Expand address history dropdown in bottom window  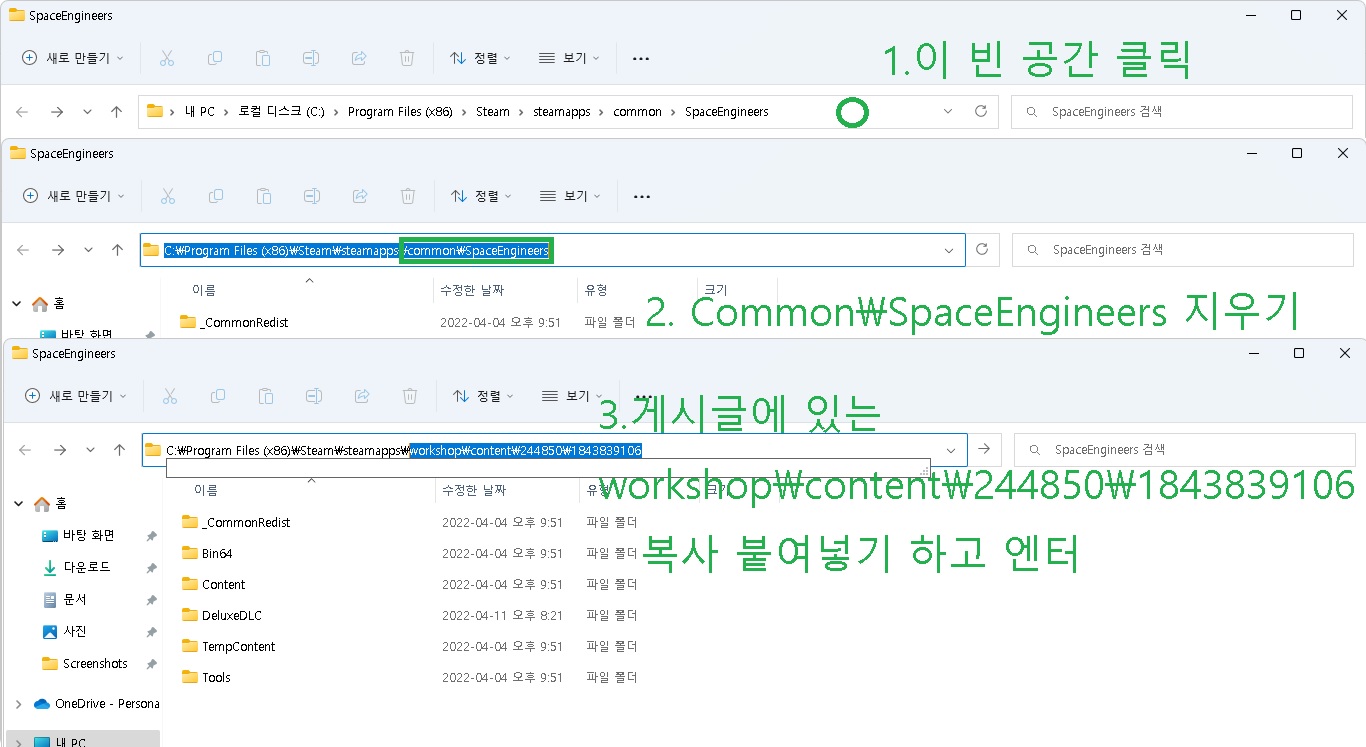[x=951, y=450]
